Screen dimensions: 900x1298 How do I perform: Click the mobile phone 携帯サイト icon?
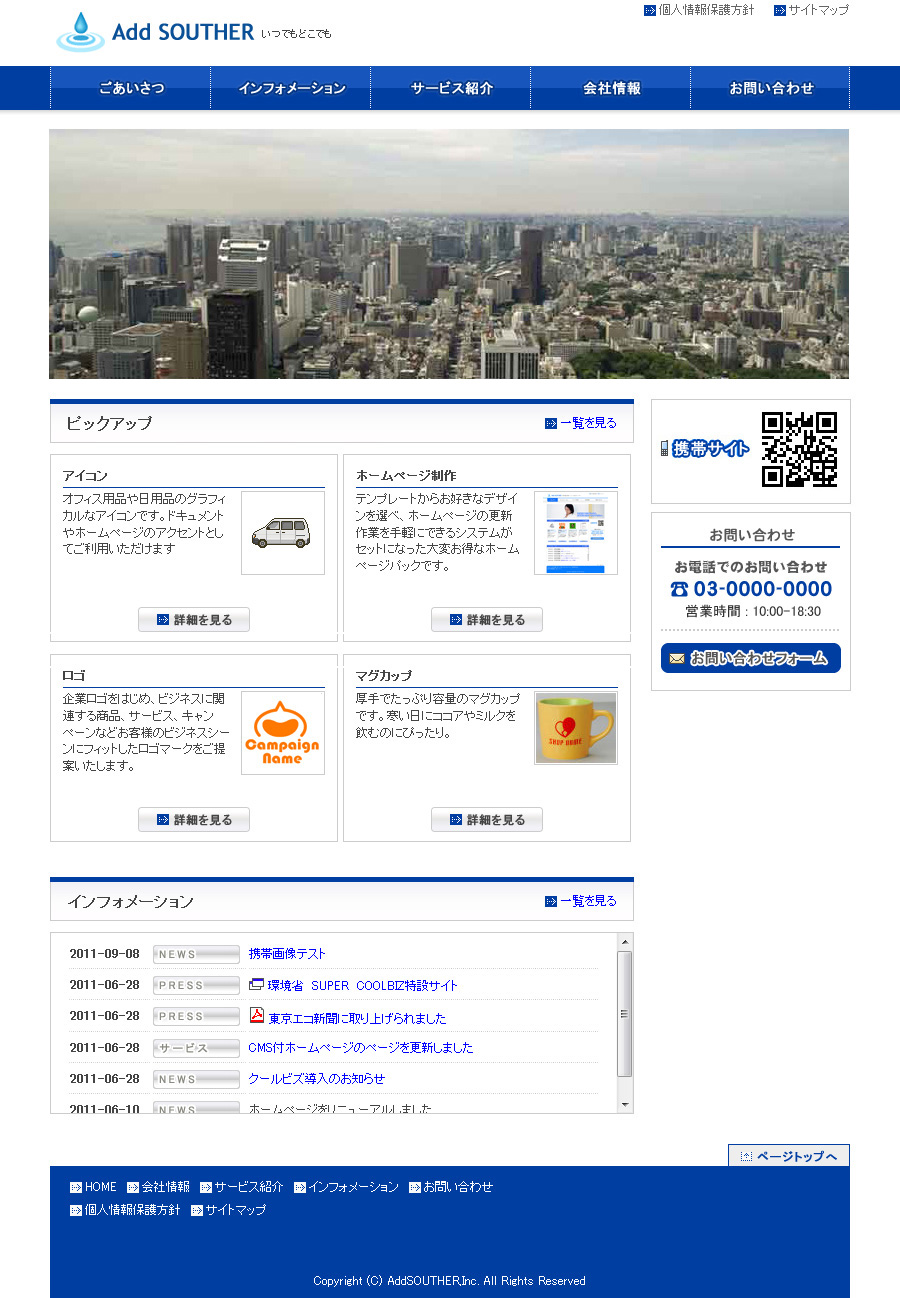(665, 449)
